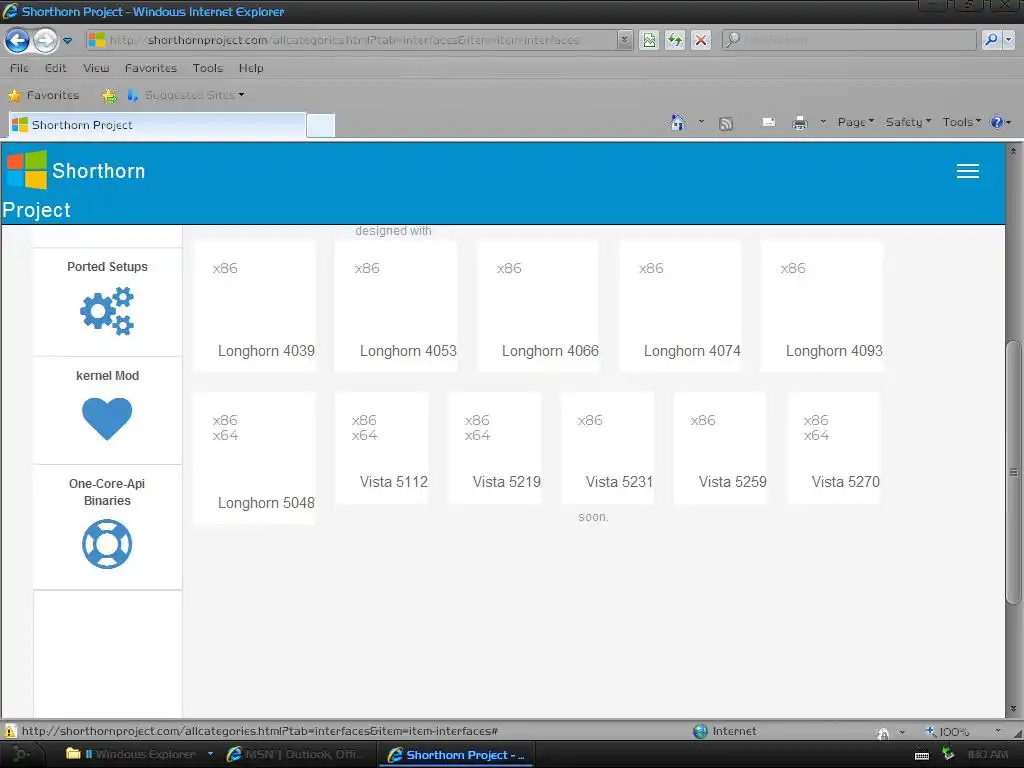Open the Vista 5219 tile
Screen dimensions: 1024x768
click(x=494, y=448)
